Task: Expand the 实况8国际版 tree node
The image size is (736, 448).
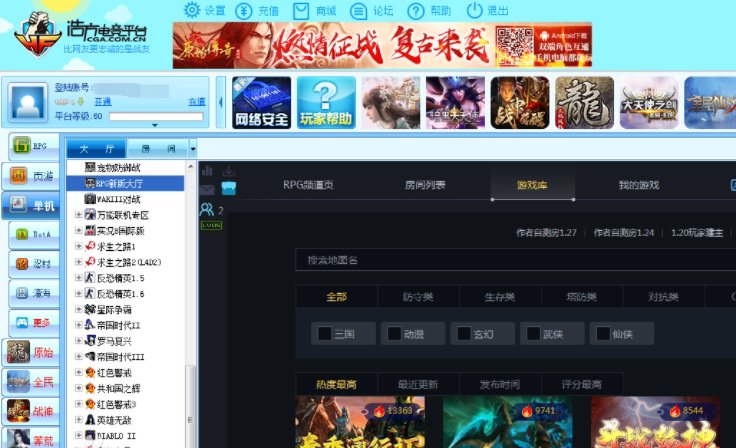Action: (78, 231)
